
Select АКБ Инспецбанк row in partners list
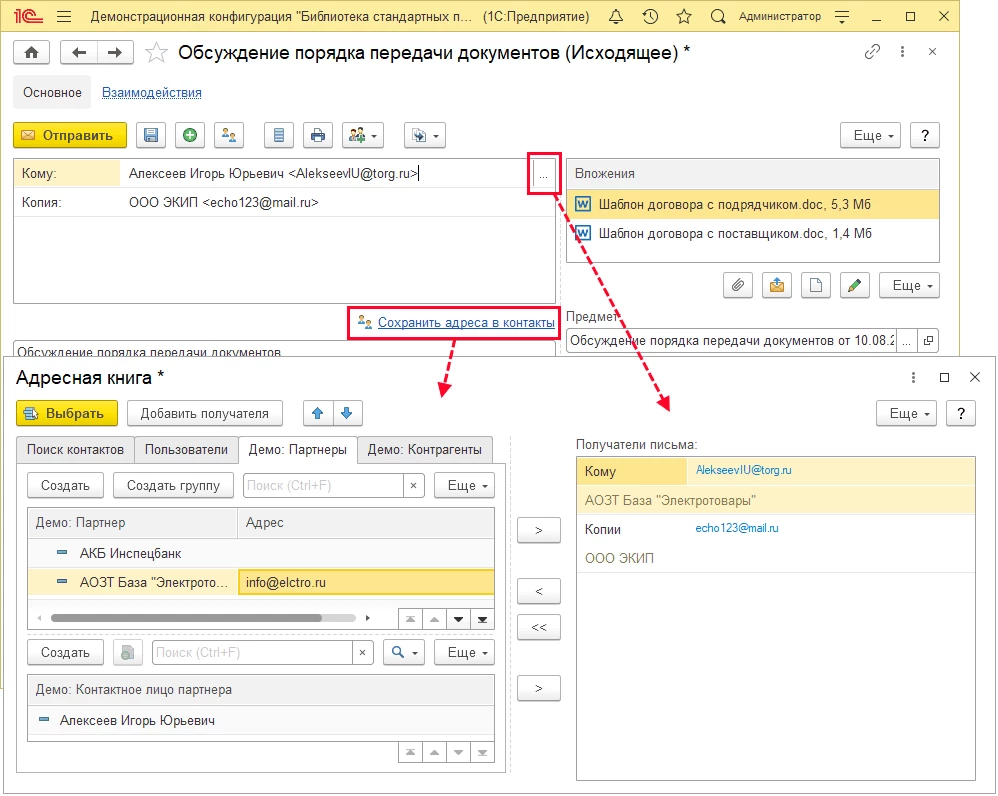(130, 553)
